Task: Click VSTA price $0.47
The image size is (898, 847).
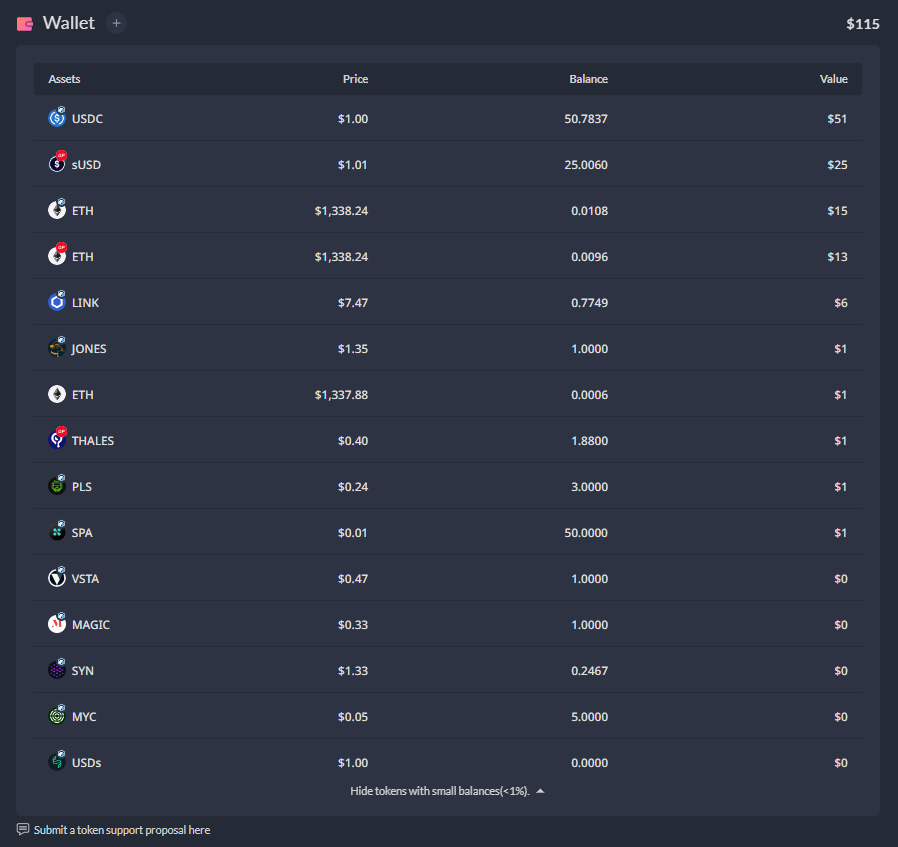Action: [x=353, y=579]
